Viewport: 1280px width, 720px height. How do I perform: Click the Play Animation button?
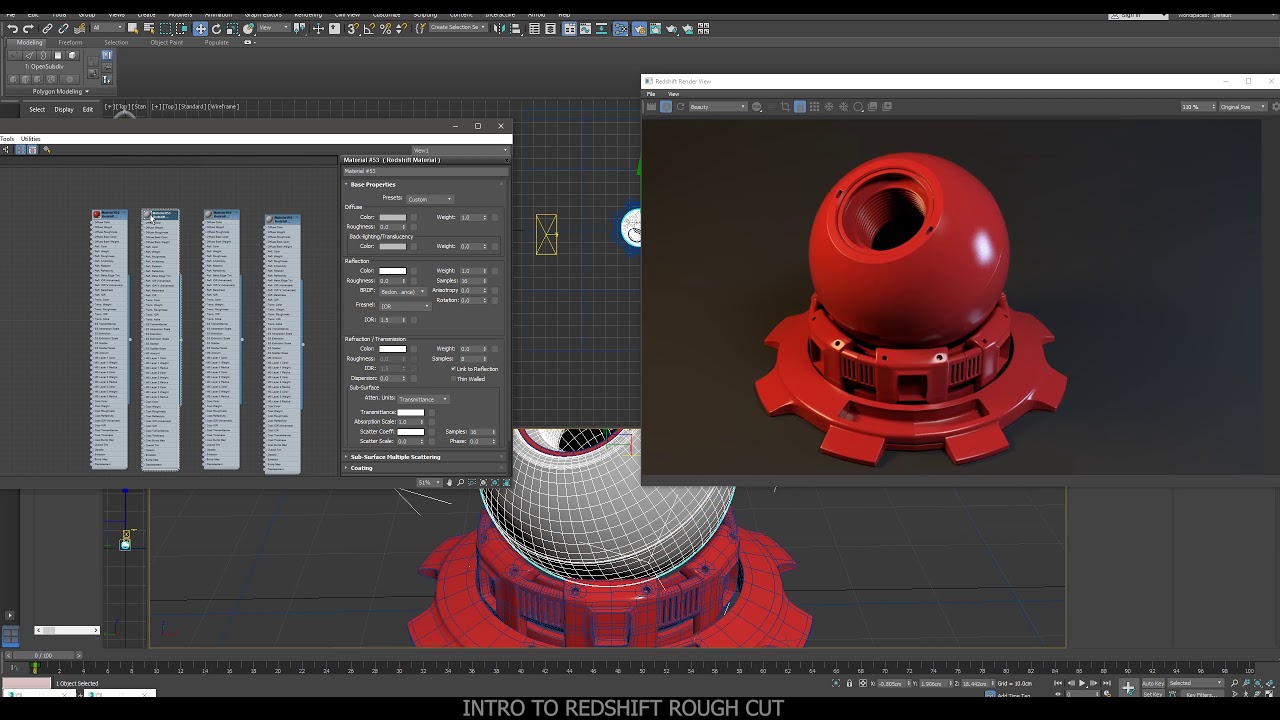coord(1082,683)
